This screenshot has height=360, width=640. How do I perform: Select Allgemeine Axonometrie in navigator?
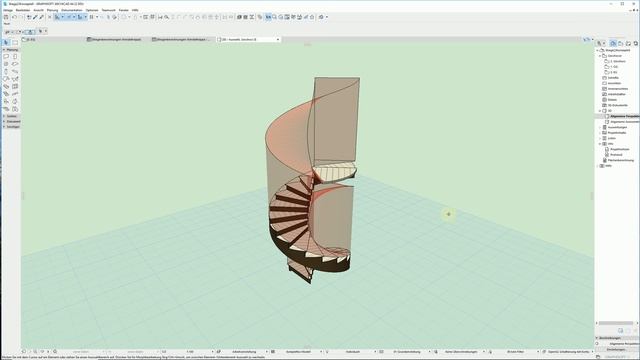624,122
